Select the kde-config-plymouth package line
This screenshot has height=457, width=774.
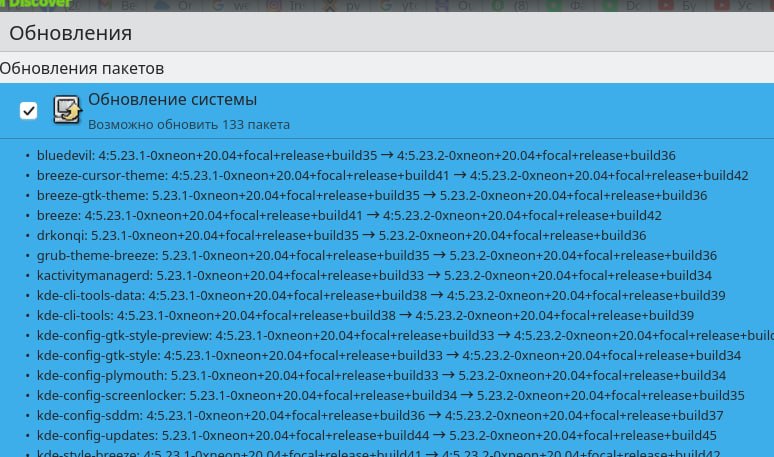pyautogui.click(x=381, y=376)
